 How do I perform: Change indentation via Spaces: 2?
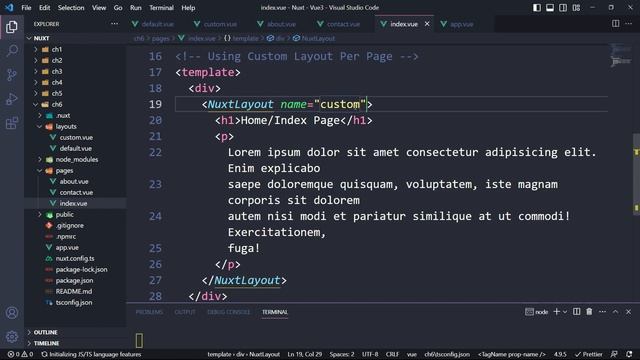[342, 354]
